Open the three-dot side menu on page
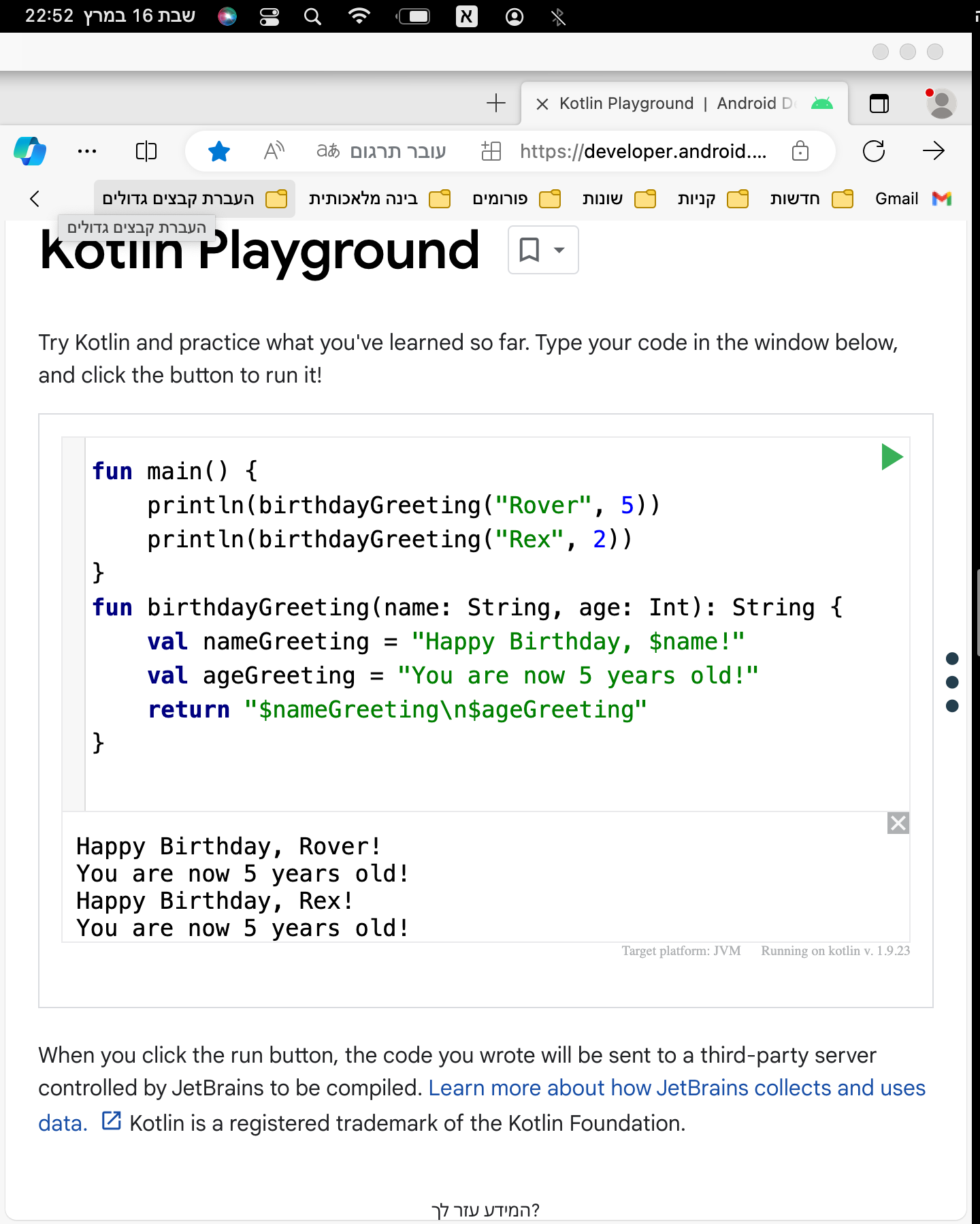The height and width of the screenshot is (1224, 980). click(x=952, y=682)
